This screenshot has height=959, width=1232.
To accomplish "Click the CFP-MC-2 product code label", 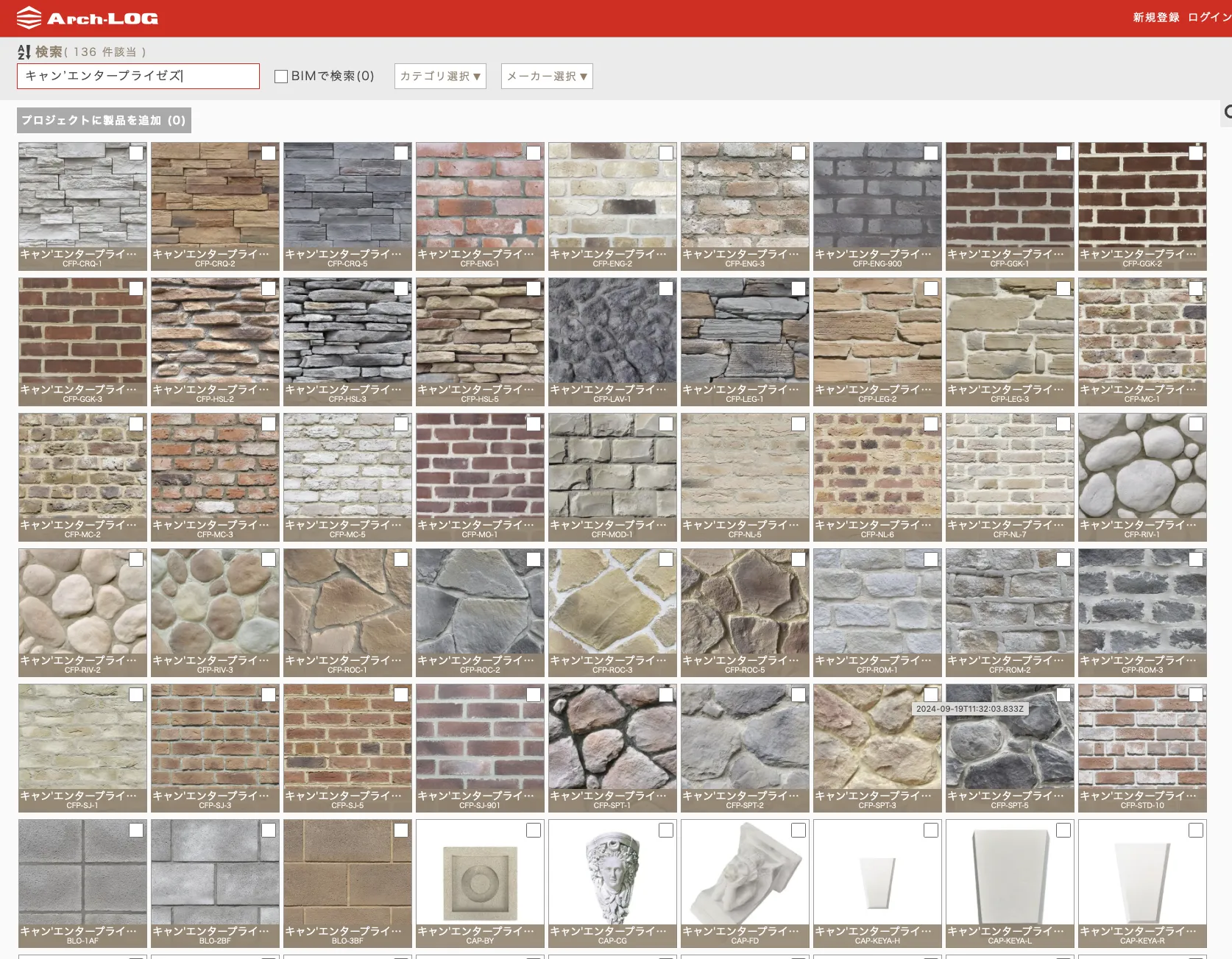I will coord(82,534).
